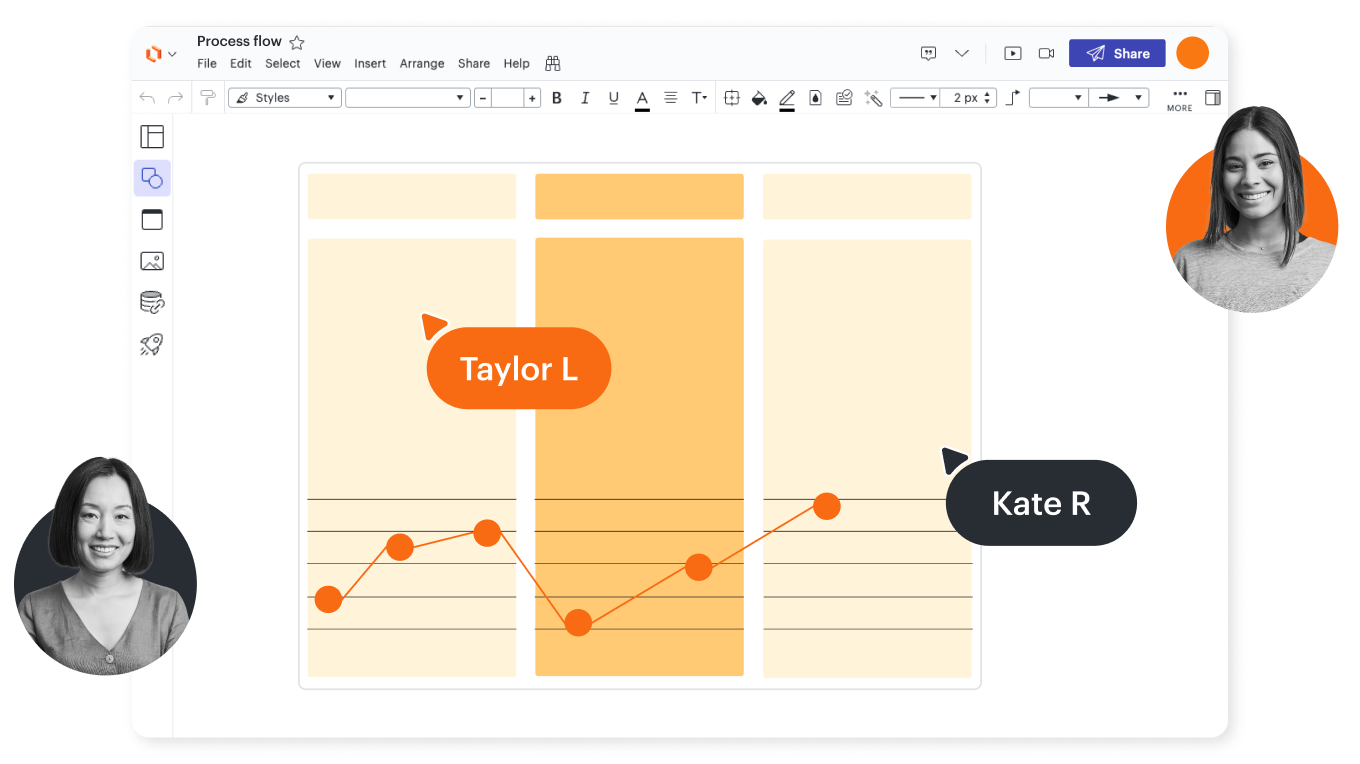Open the arrow end style dropdown
Screen dimensions: 1360x764
pos(1119,98)
